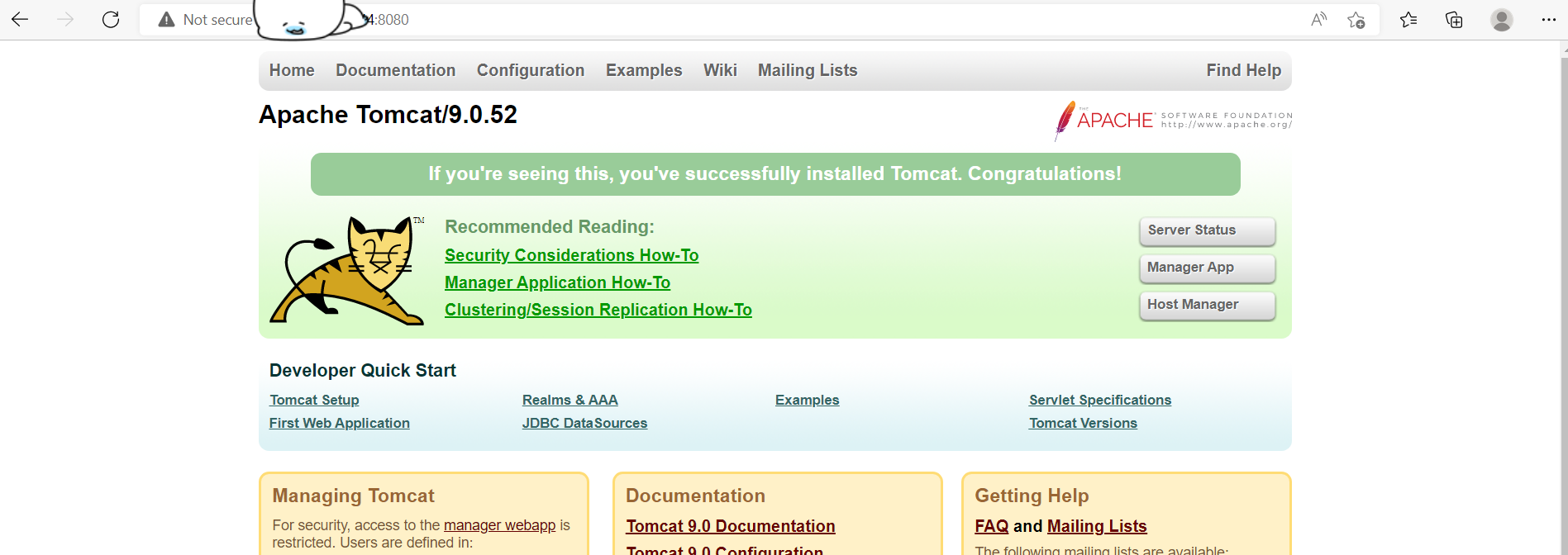Open the browser Settings and more menu
Image resolution: width=1568 pixels, height=555 pixels.
(x=1548, y=20)
